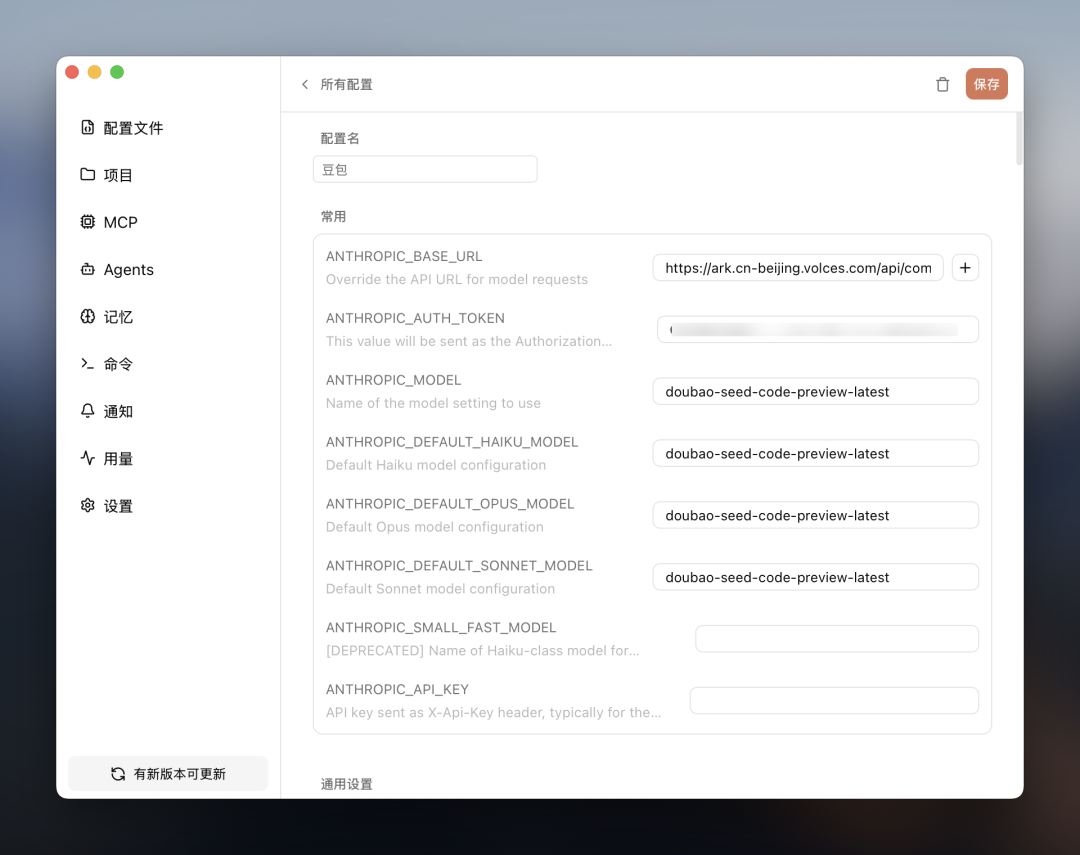
Task: Open the 命令 terminal prompt icon
Action: (x=88, y=364)
